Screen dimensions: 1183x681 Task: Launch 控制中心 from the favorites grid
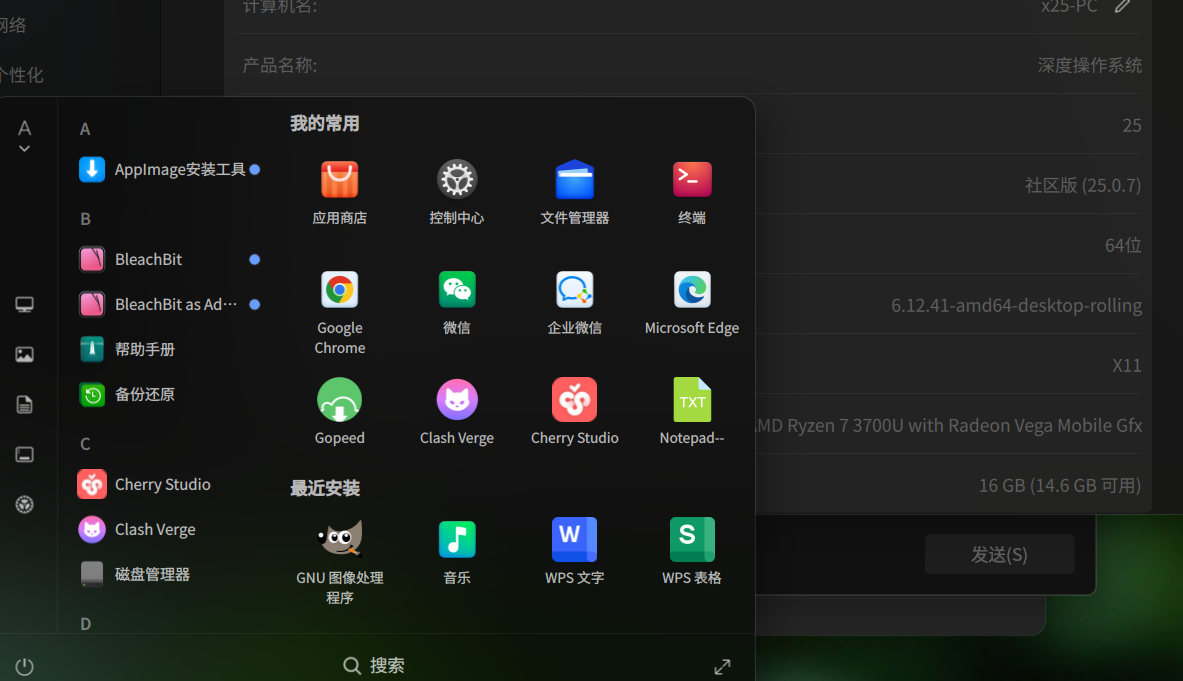(456, 179)
